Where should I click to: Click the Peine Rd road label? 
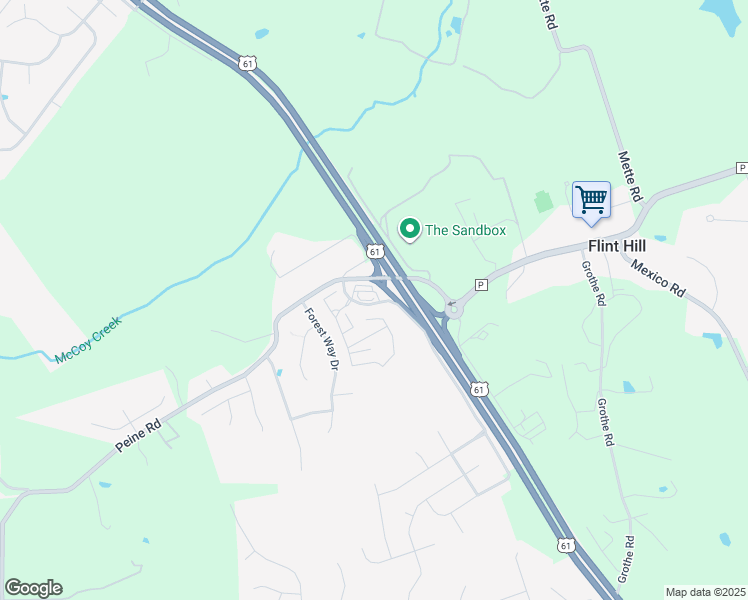138,434
